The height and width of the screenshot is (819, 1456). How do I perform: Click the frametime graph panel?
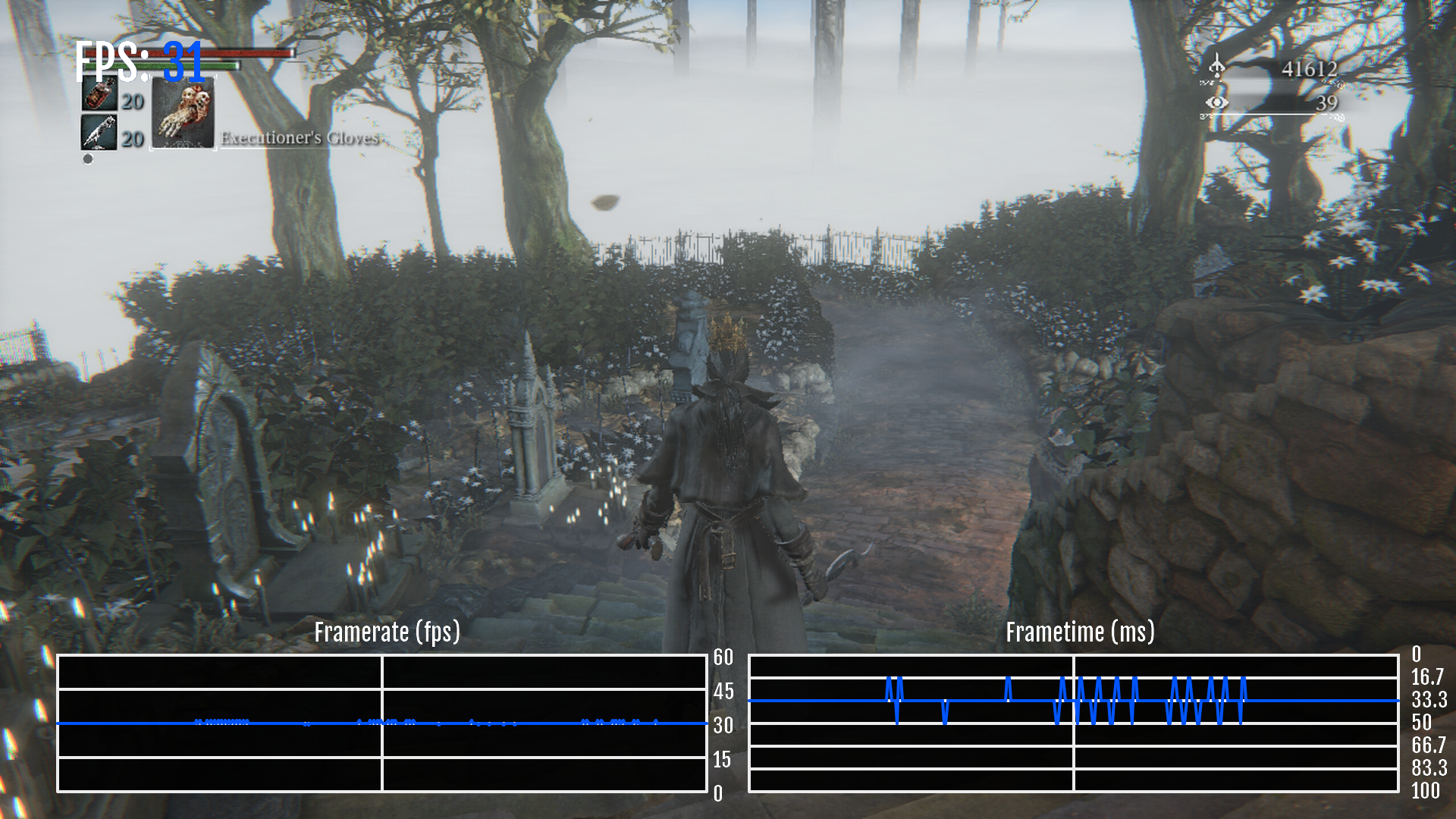click(1074, 723)
